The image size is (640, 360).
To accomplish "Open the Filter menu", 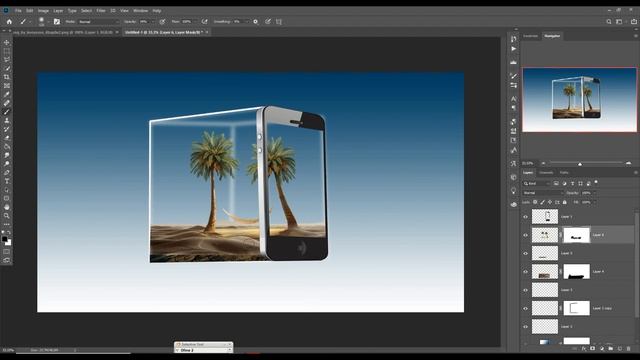I will point(101,11).
